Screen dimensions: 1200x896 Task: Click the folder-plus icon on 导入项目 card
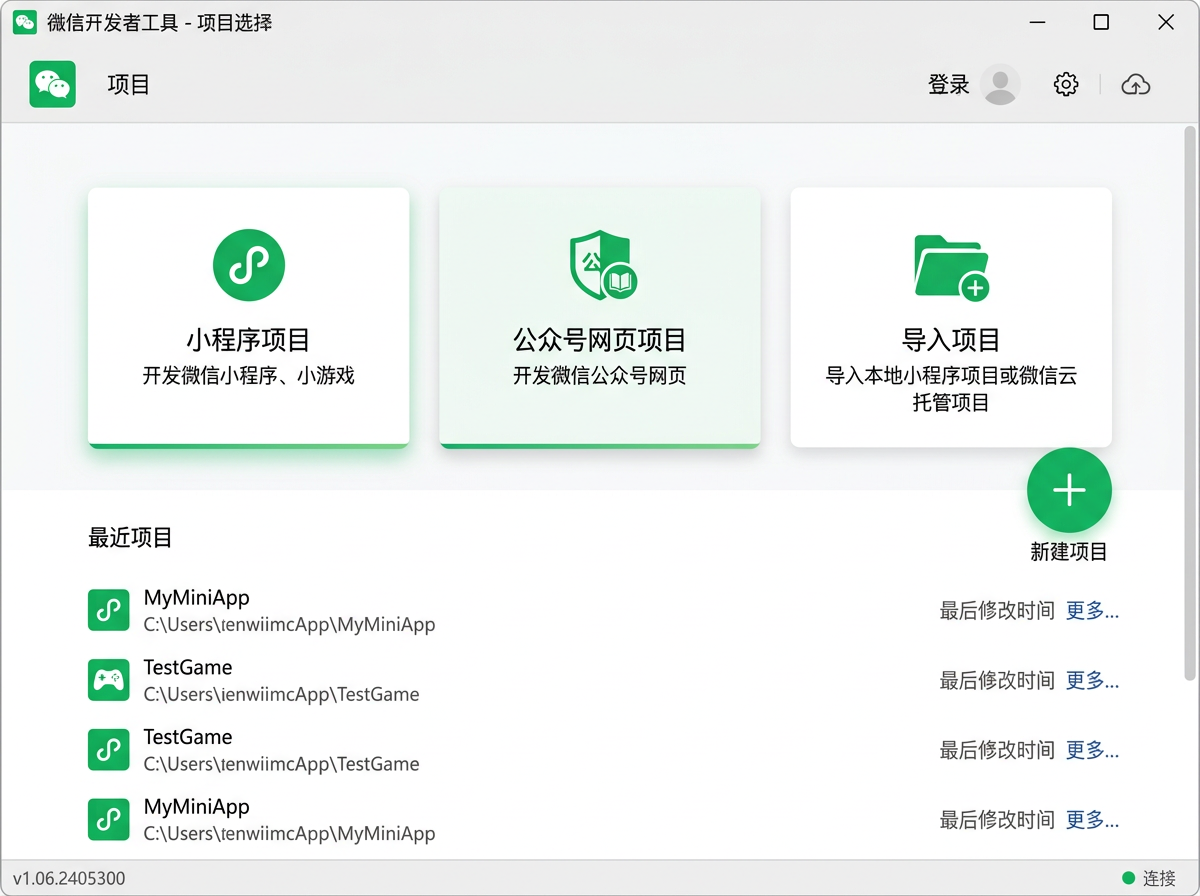click(x=951, y=267)
